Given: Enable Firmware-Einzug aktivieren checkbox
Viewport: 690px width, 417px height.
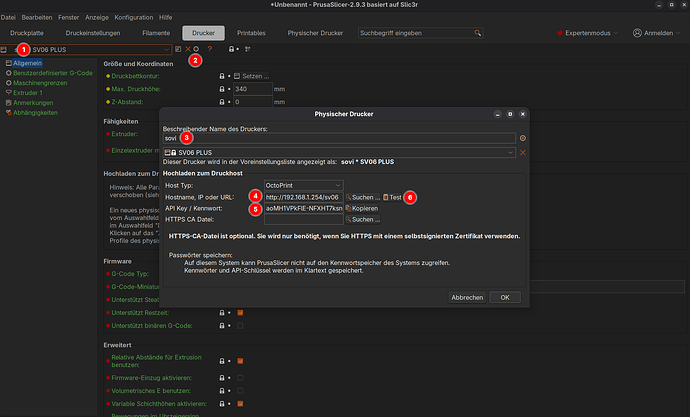Looking at the screenshot, I should [240, 378].
